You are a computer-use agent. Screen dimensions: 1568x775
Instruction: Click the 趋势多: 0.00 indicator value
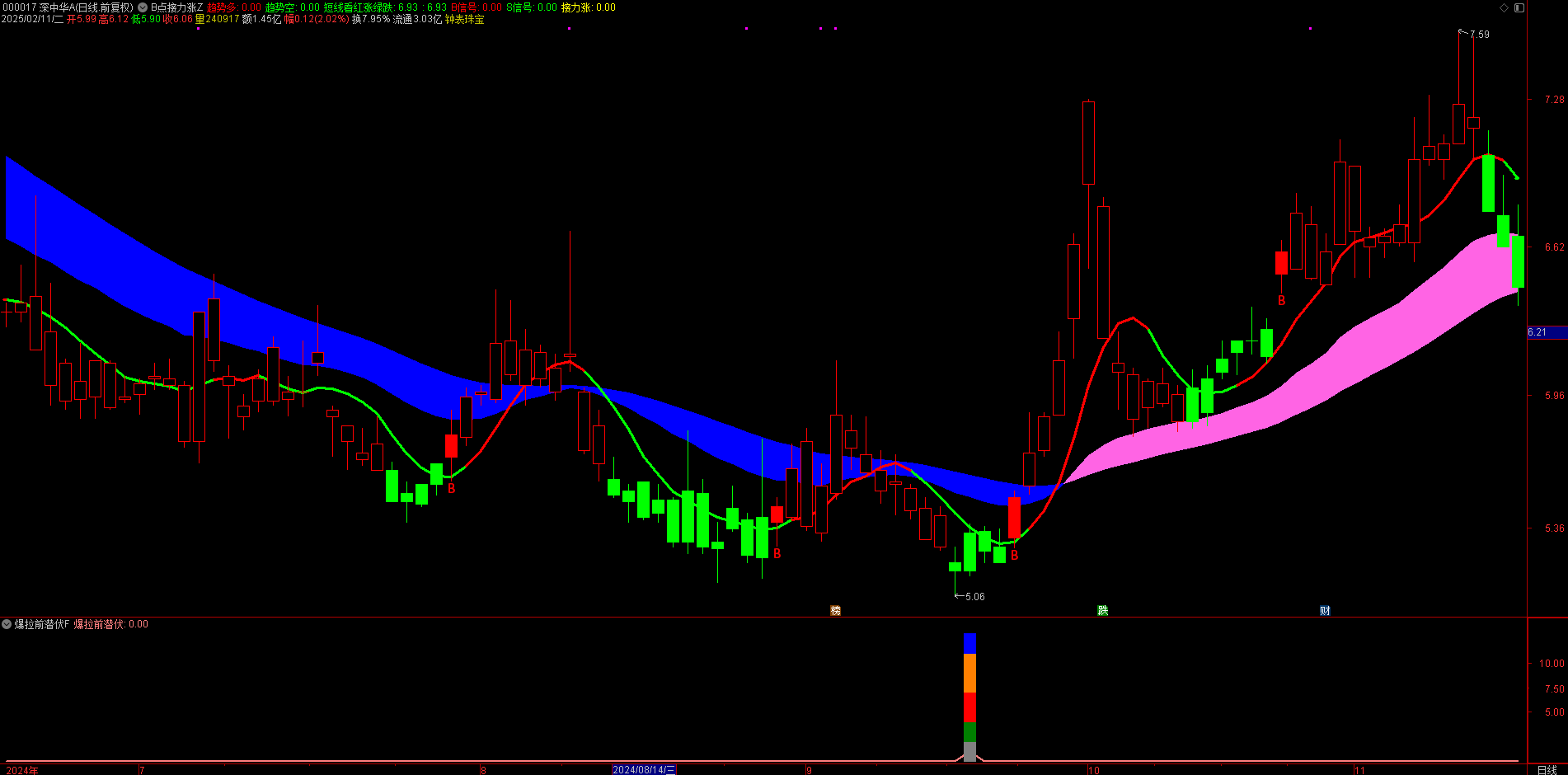coord(234,7)
